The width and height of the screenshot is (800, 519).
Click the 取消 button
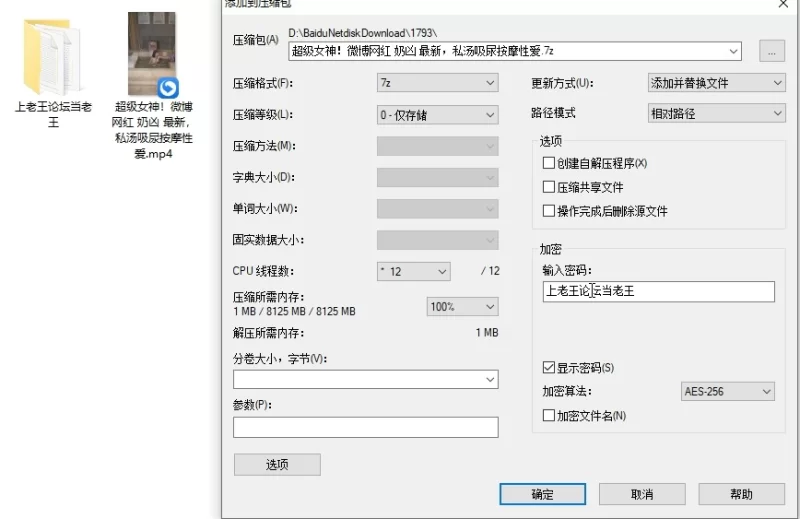coord(642,494)
